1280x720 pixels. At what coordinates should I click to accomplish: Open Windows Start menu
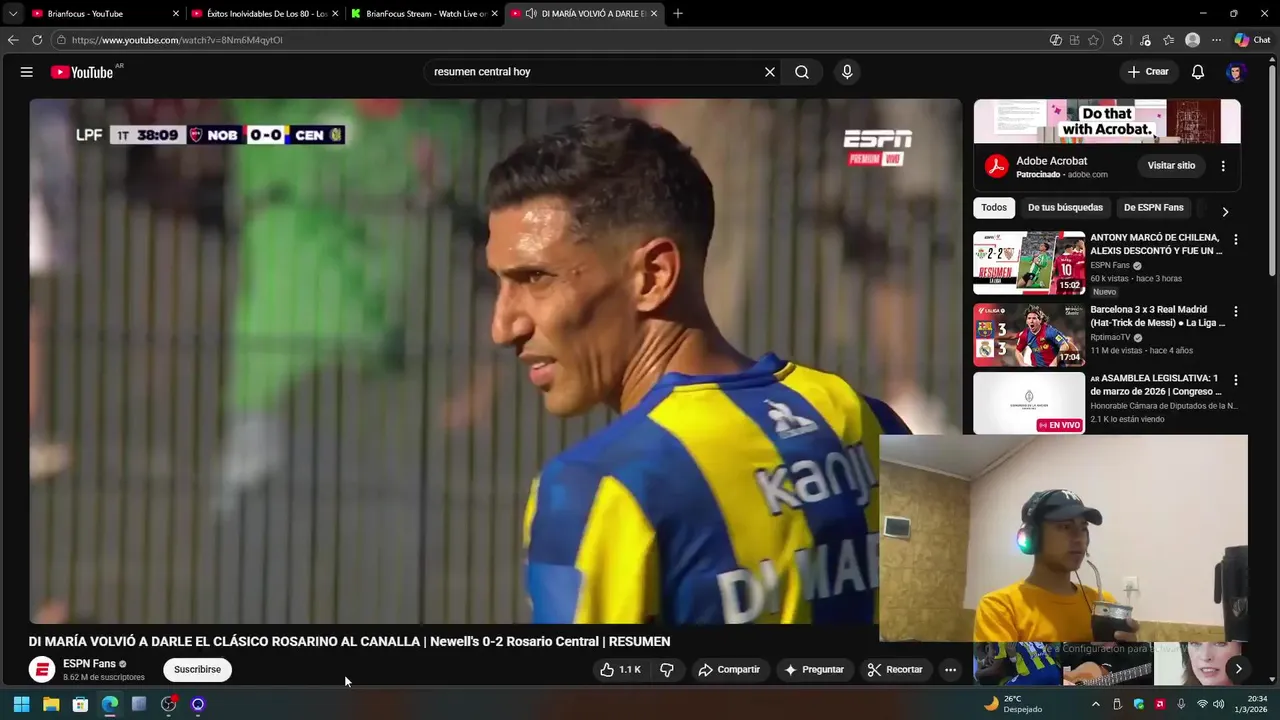tap(21, 704)
